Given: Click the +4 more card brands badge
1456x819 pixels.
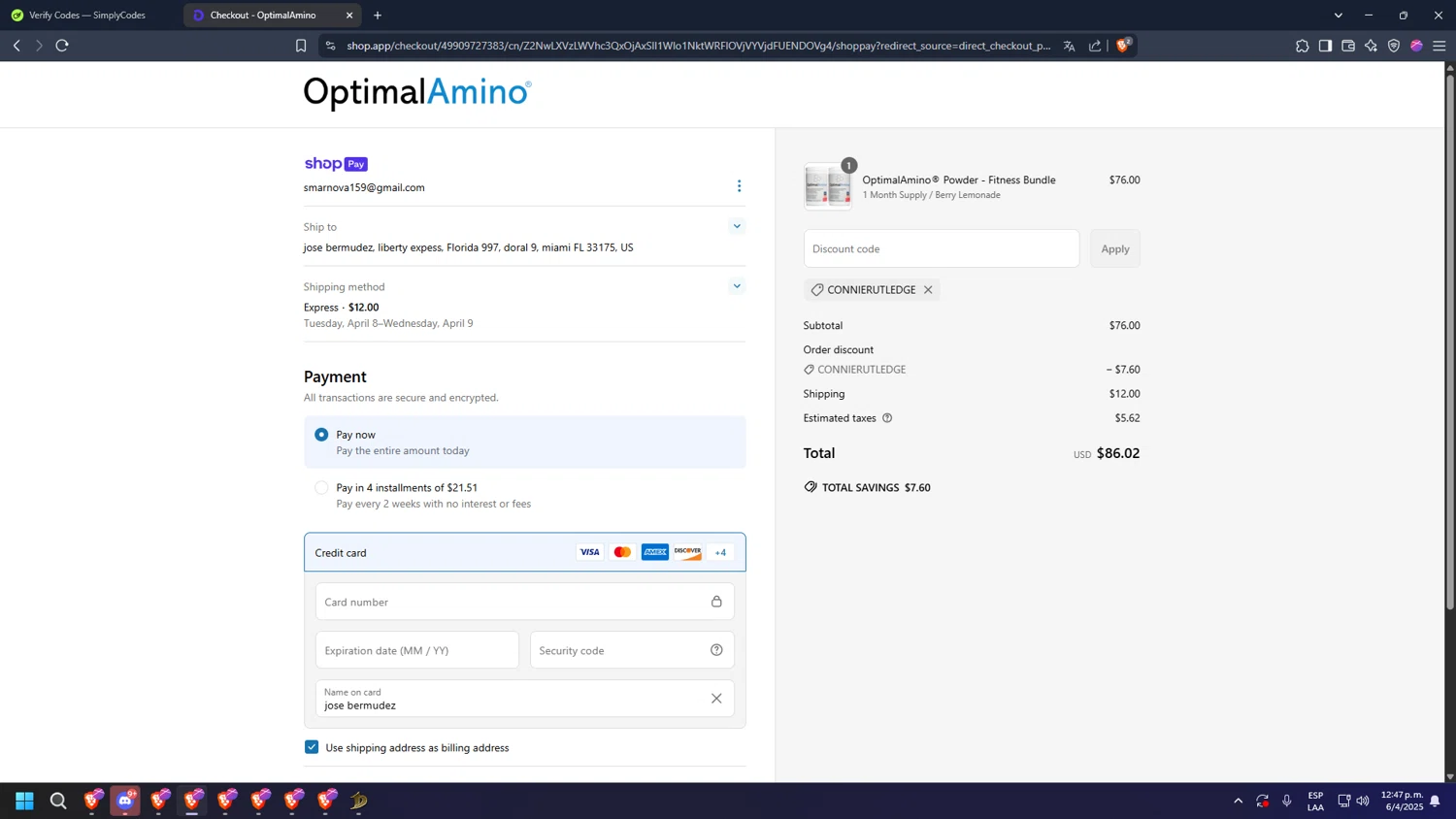Looking at the screenshot, I should click(720, 552).
